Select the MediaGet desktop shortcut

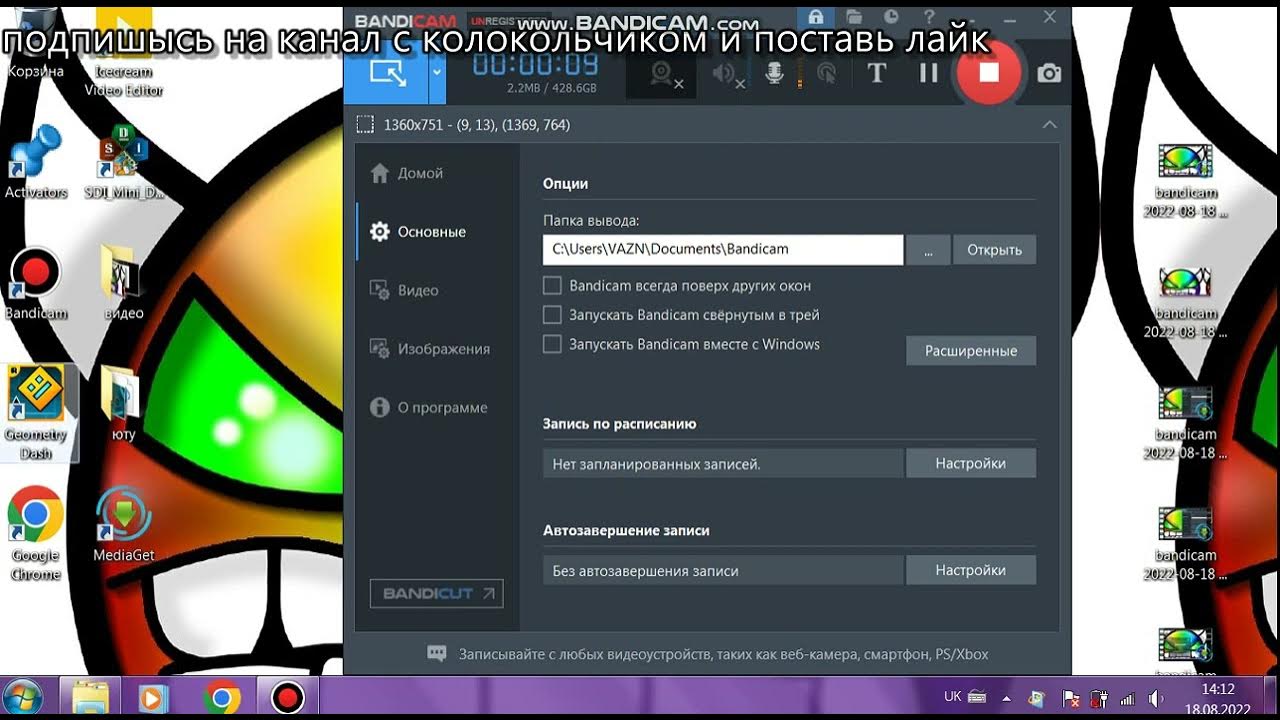(x=123, y=525)
